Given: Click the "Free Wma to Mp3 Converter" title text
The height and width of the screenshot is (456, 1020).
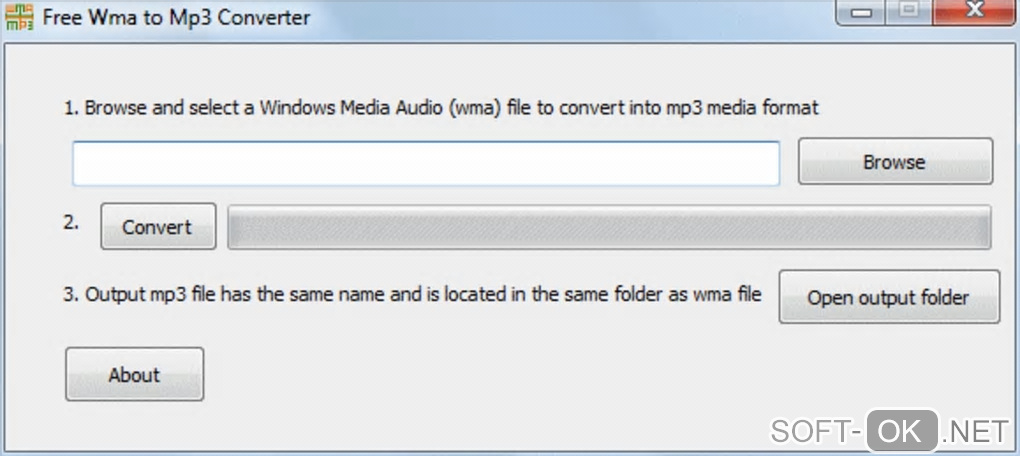Looking at the screenshot, I should pyautogui.click(x=175, y=17).
